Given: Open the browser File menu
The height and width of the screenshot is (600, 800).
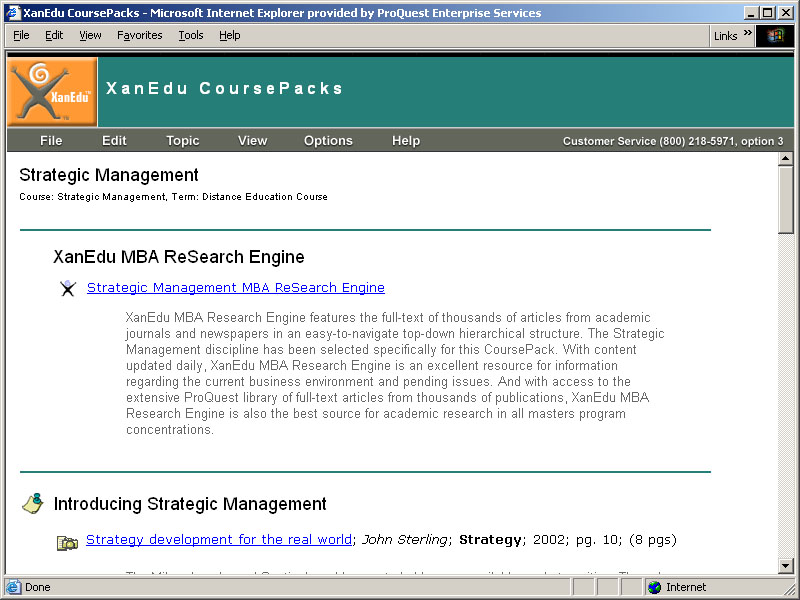Looking at the screenshot, I should [x=21, y=35].
